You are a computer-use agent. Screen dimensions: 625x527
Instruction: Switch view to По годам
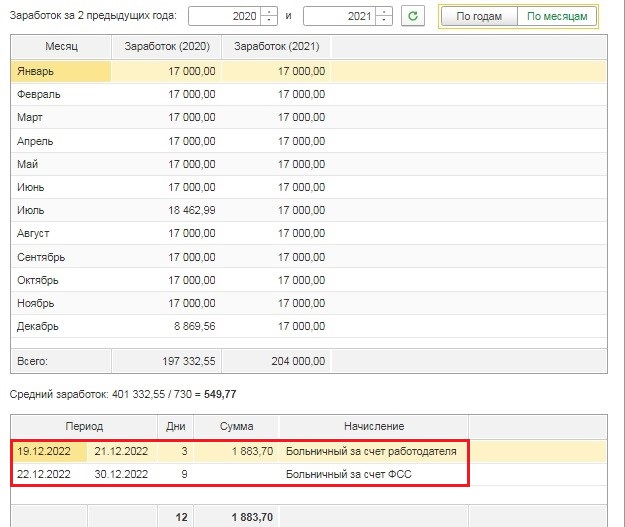point(479,16)
